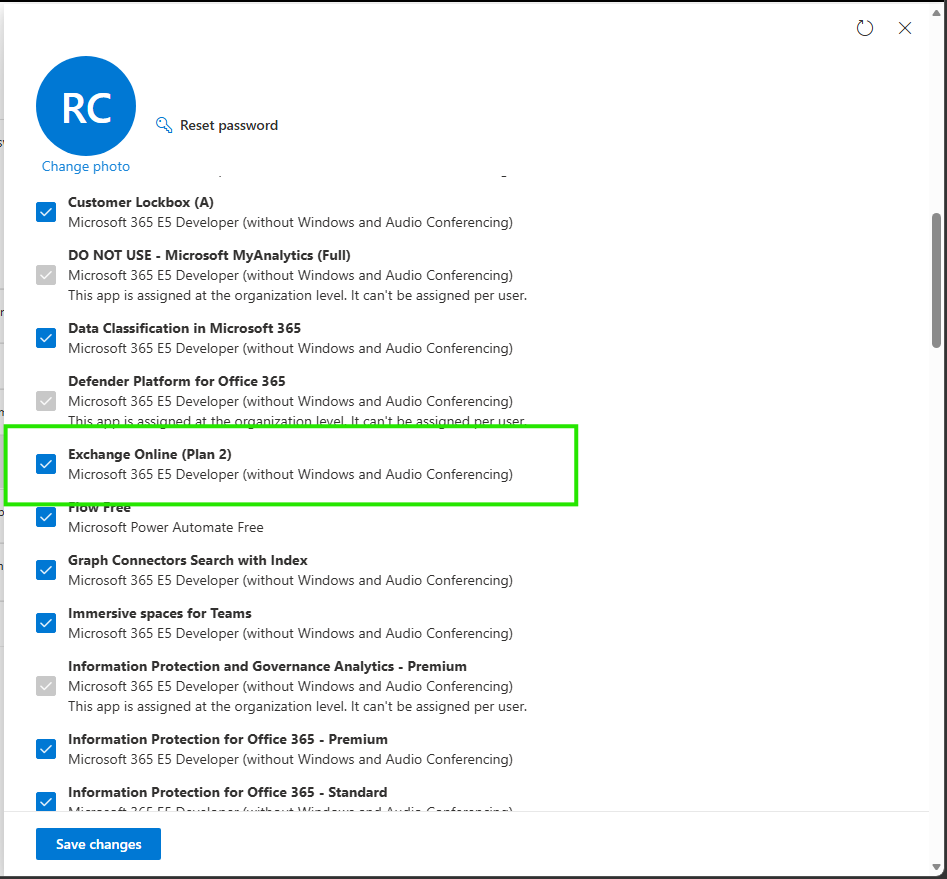
Task: Click the disabled Defender Platform for Office 365 checkbox
Action: coord(46,401)
